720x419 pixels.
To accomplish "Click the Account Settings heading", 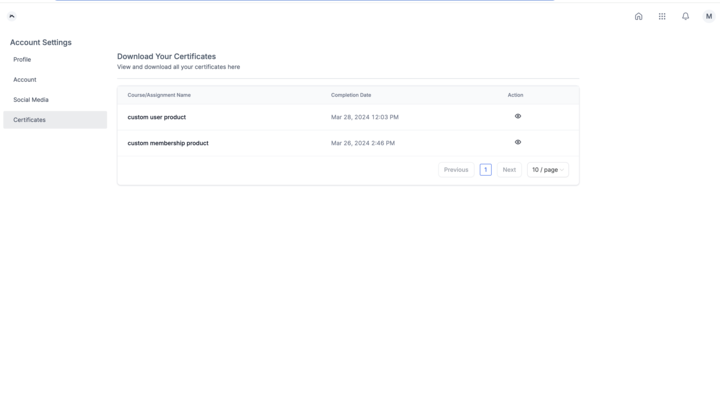I will [x=41, y=42].
